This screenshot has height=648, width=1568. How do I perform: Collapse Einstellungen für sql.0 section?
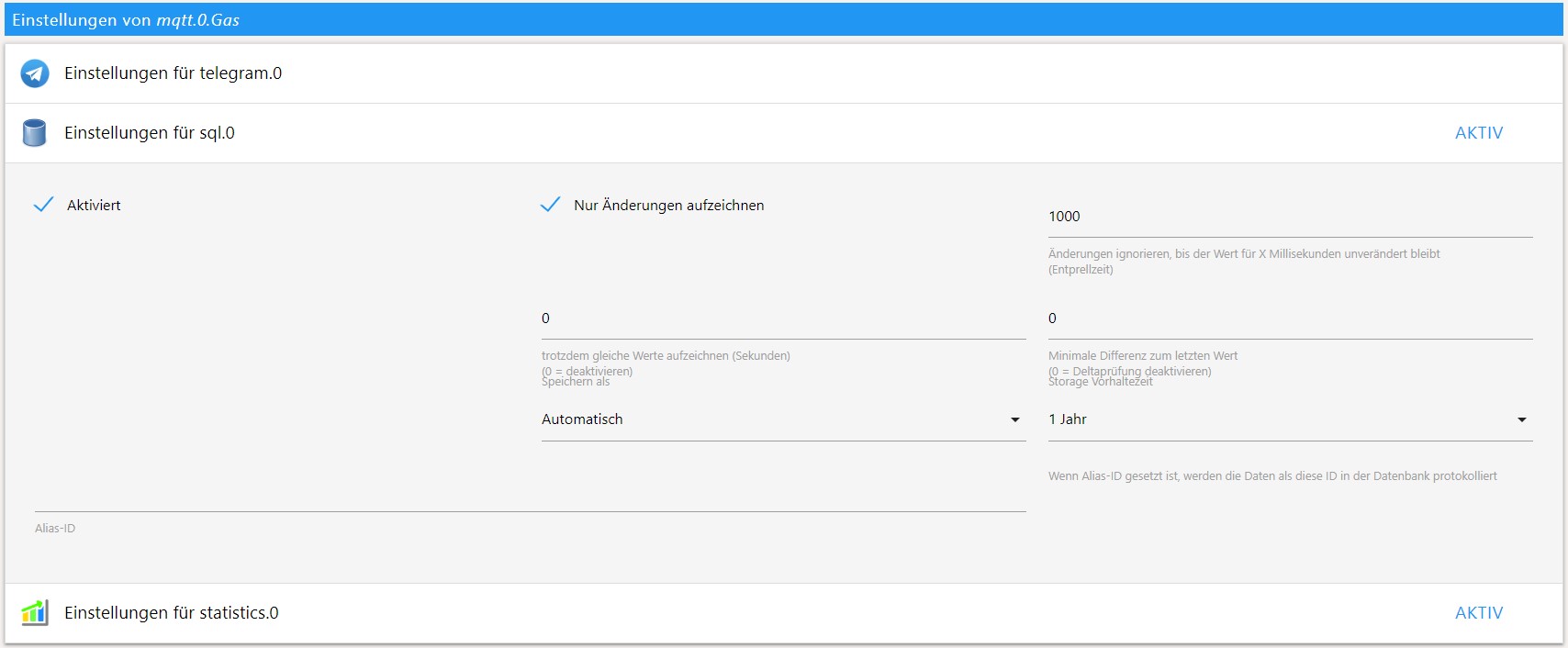coord(150,133)
